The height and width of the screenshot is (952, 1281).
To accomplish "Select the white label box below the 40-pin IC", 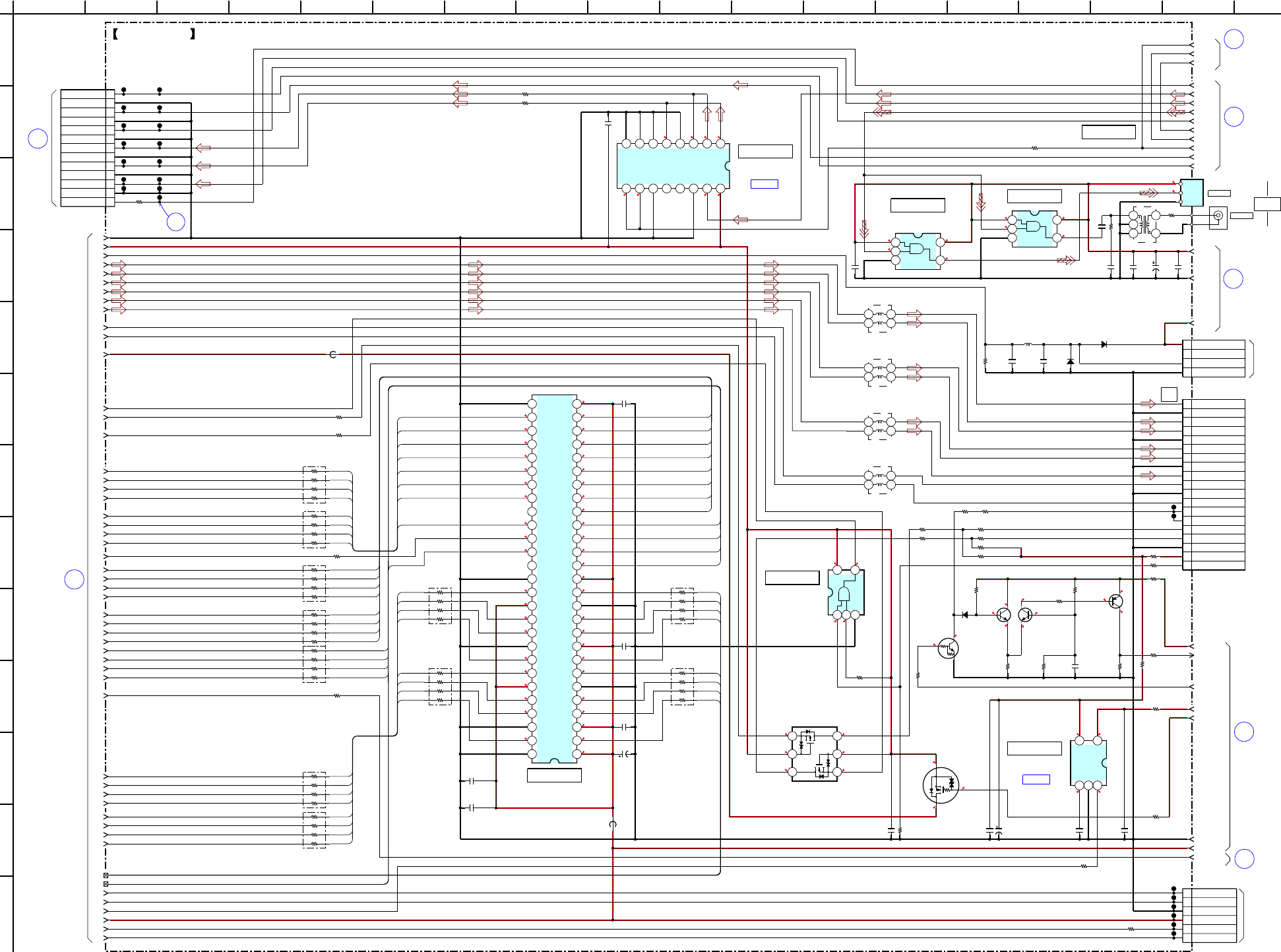I will (x=554, y=775).
